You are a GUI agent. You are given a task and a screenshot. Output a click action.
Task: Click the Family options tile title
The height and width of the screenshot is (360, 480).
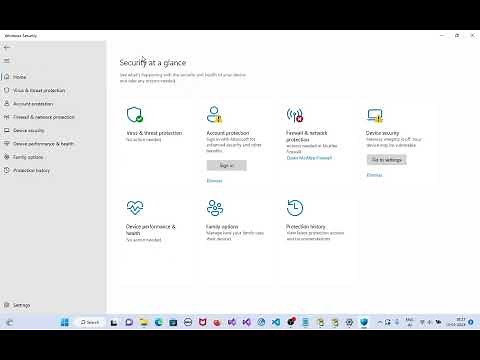222,227
